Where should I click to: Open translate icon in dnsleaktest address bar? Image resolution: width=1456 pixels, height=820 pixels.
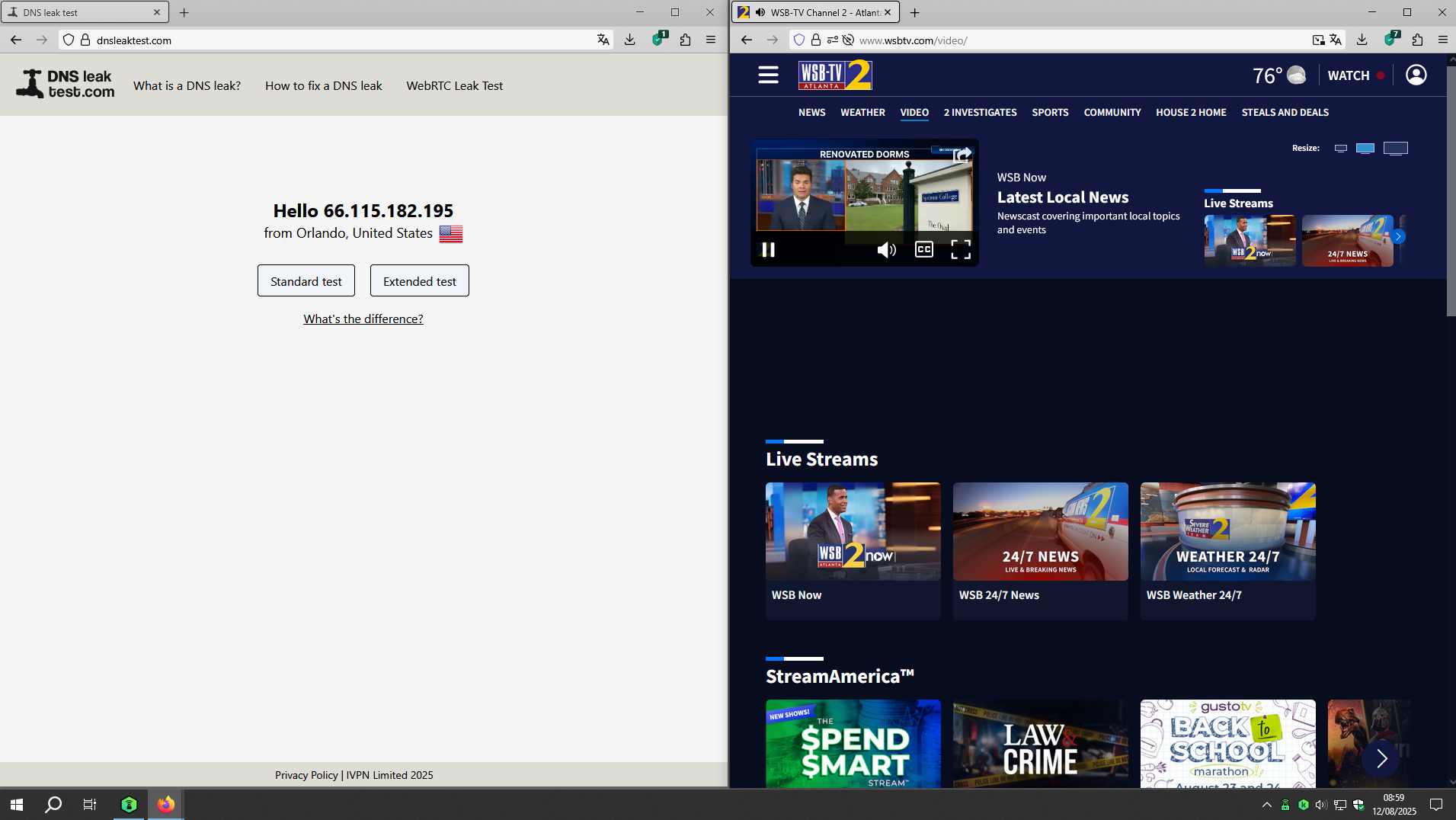603,40
